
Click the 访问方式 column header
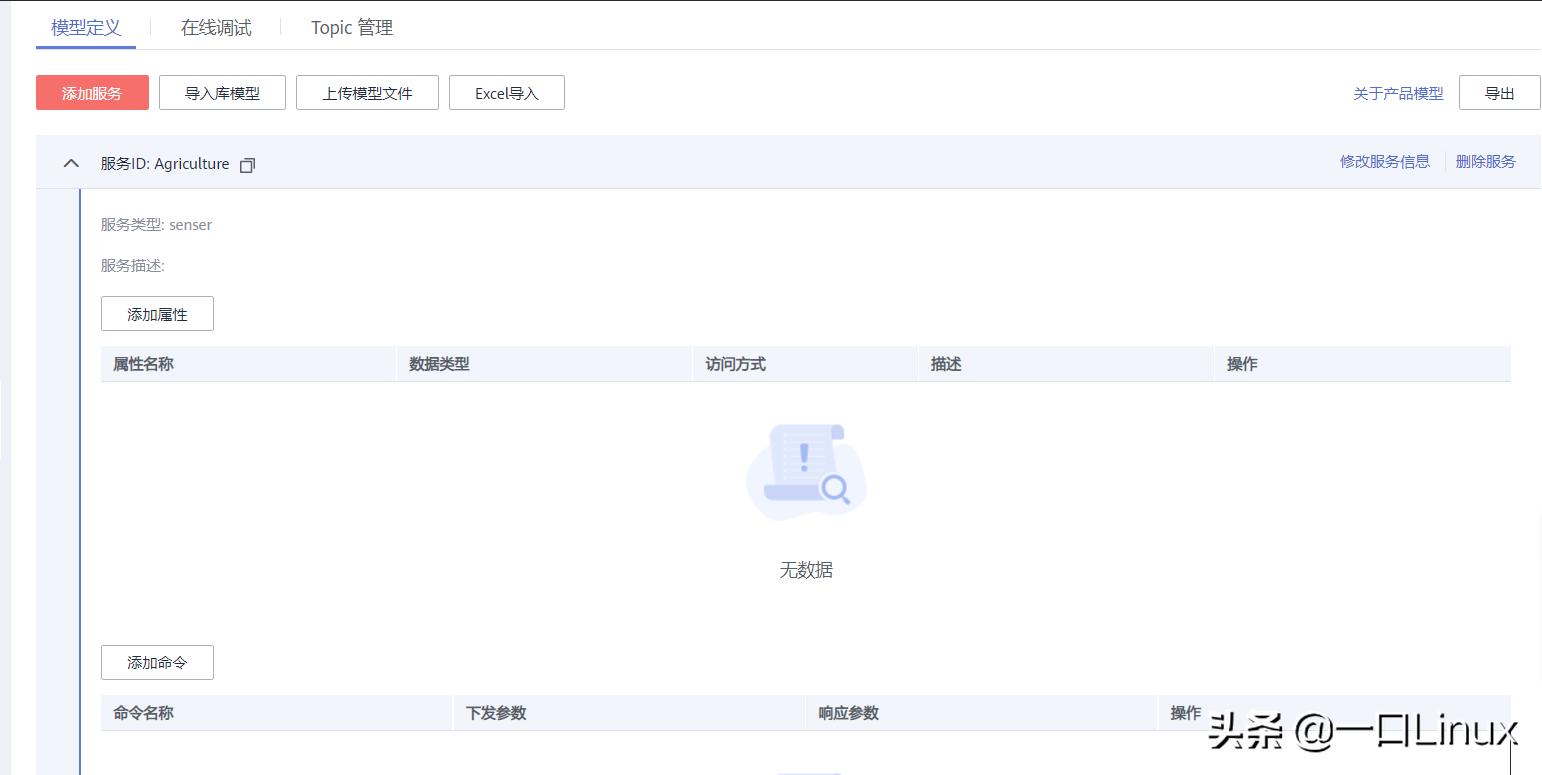pos(735,364)
